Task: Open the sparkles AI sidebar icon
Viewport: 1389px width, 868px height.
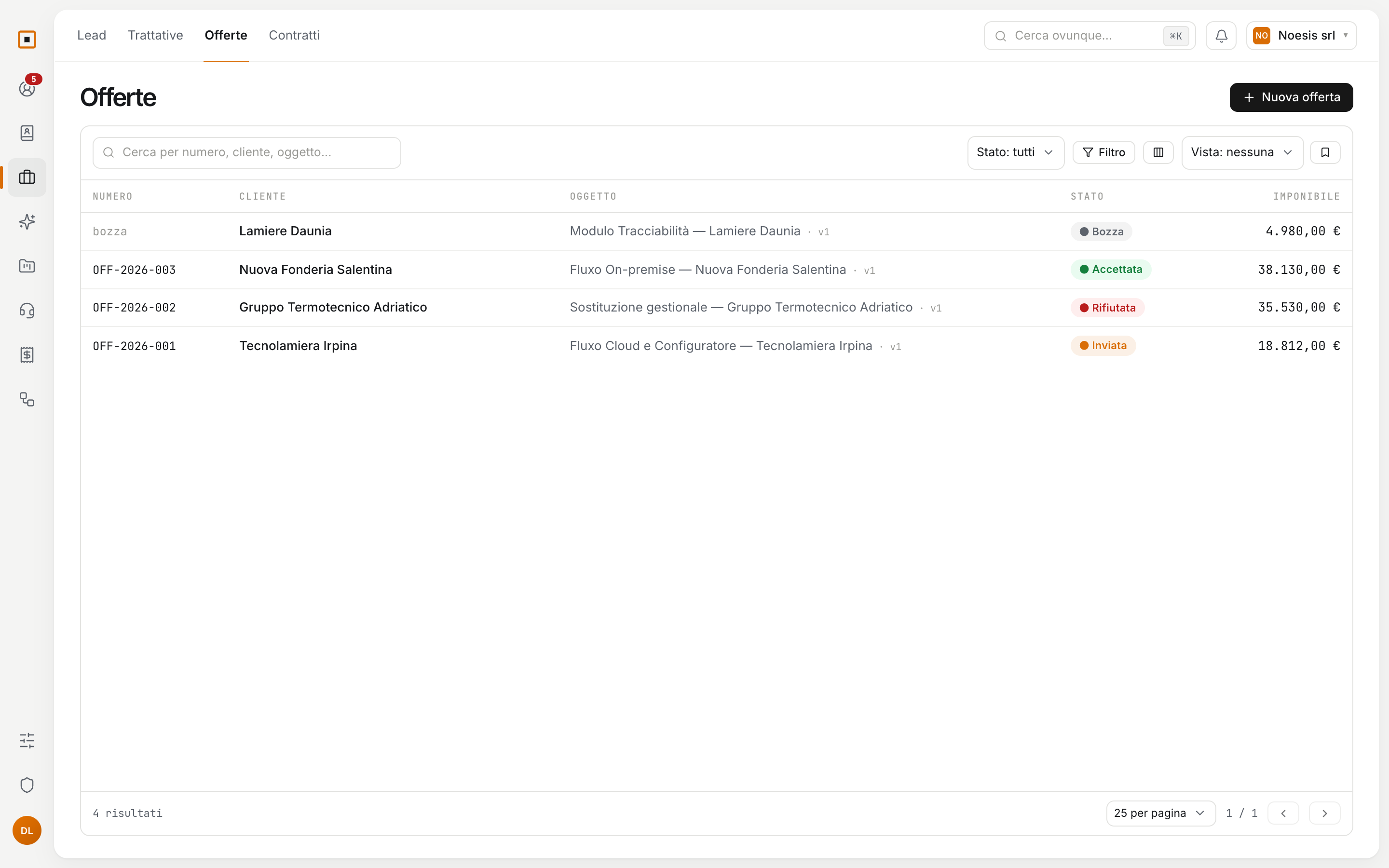Action: point(27,222)
